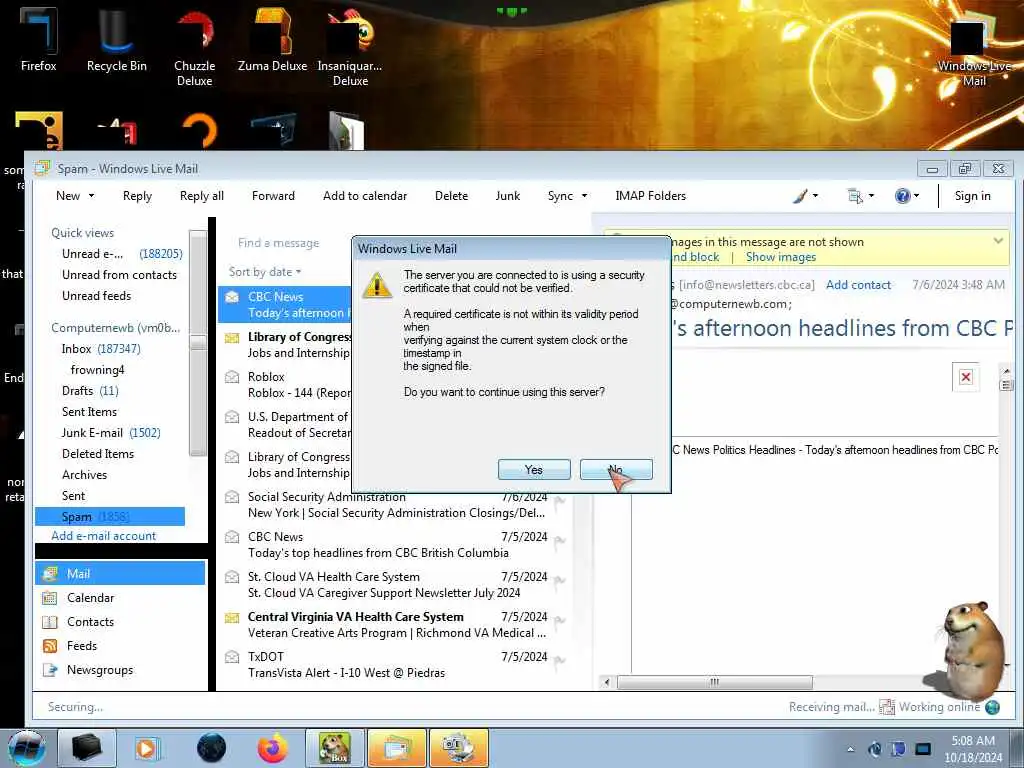Click the Reply toolbar button
This screenshot has width=1024, height=768.
pyautogui.click(x=137, y=196)
